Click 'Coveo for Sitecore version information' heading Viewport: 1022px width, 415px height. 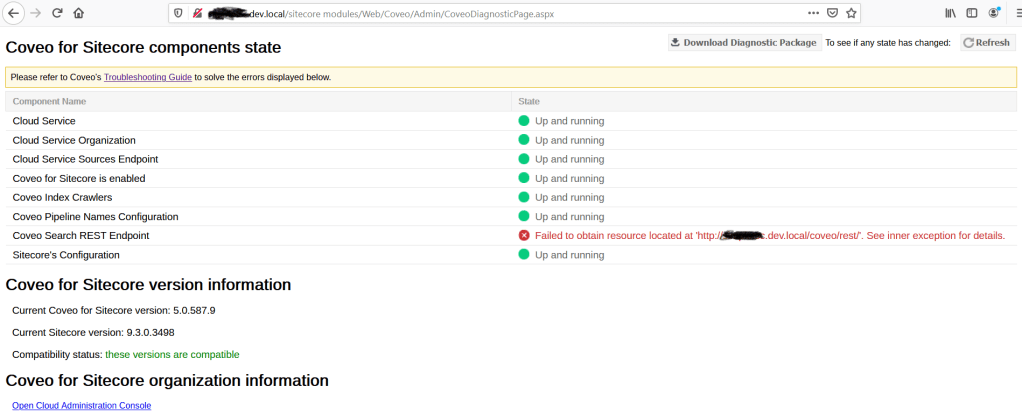(x=148, y=285)
